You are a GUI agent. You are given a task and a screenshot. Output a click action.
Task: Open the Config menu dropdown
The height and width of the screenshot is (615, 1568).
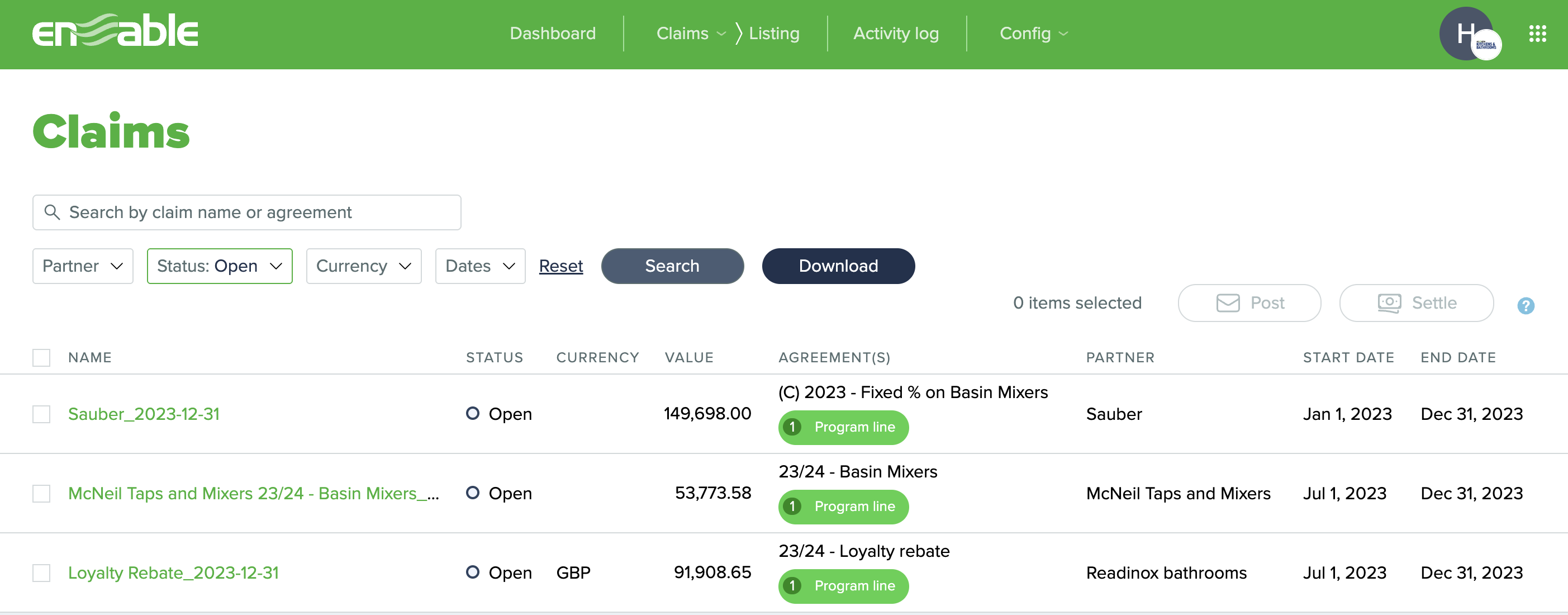tap(1033, 34)
